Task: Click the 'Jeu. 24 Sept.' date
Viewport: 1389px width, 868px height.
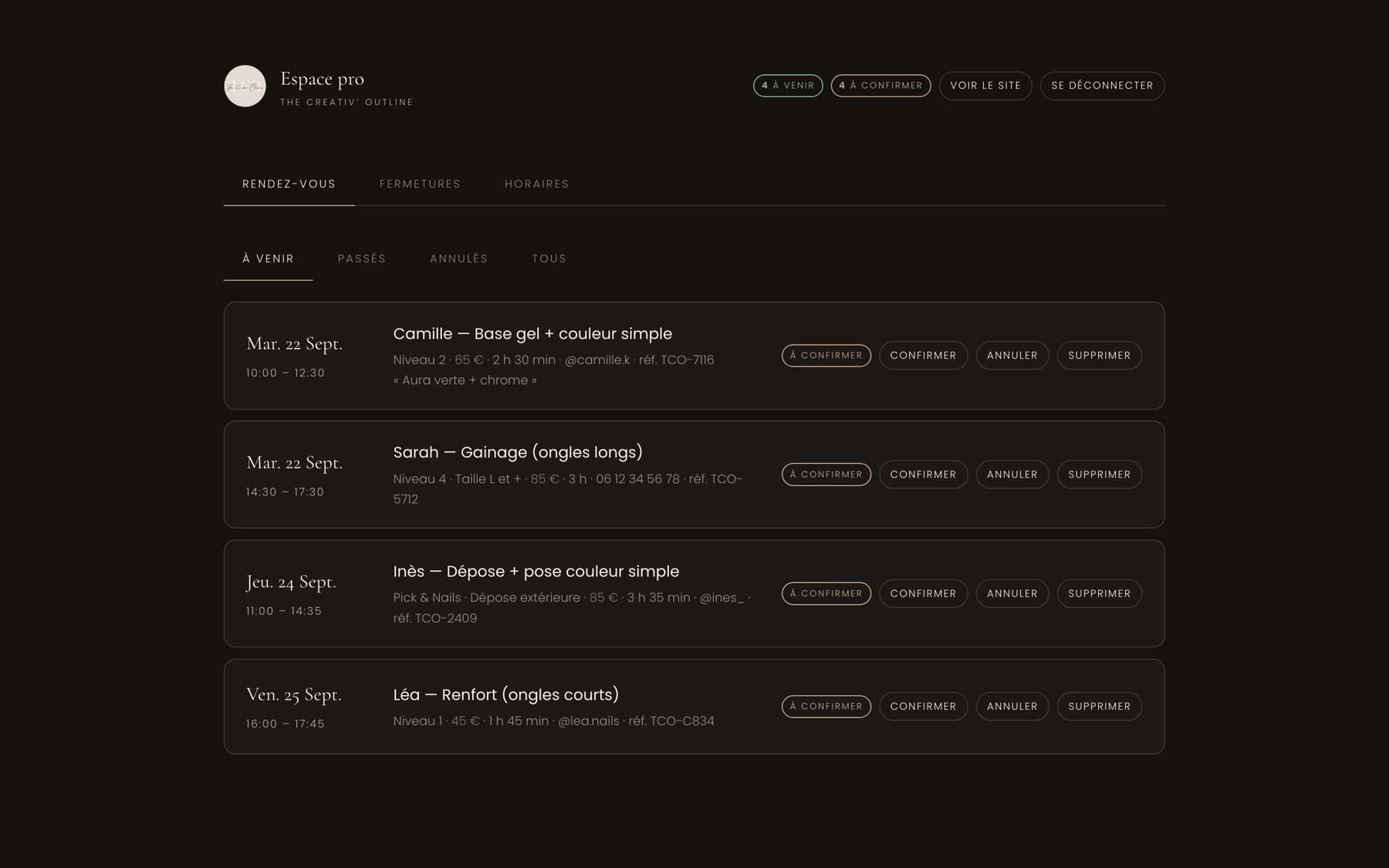Action: pos(291,583)
